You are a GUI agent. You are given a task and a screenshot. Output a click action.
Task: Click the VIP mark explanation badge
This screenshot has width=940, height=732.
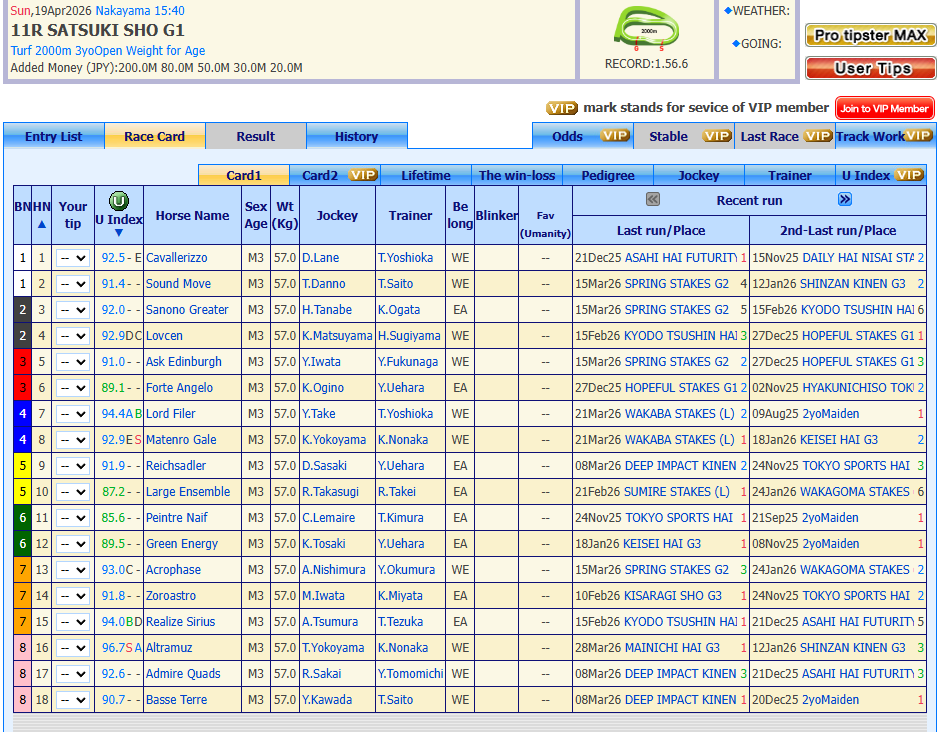[x=561, y=108]
